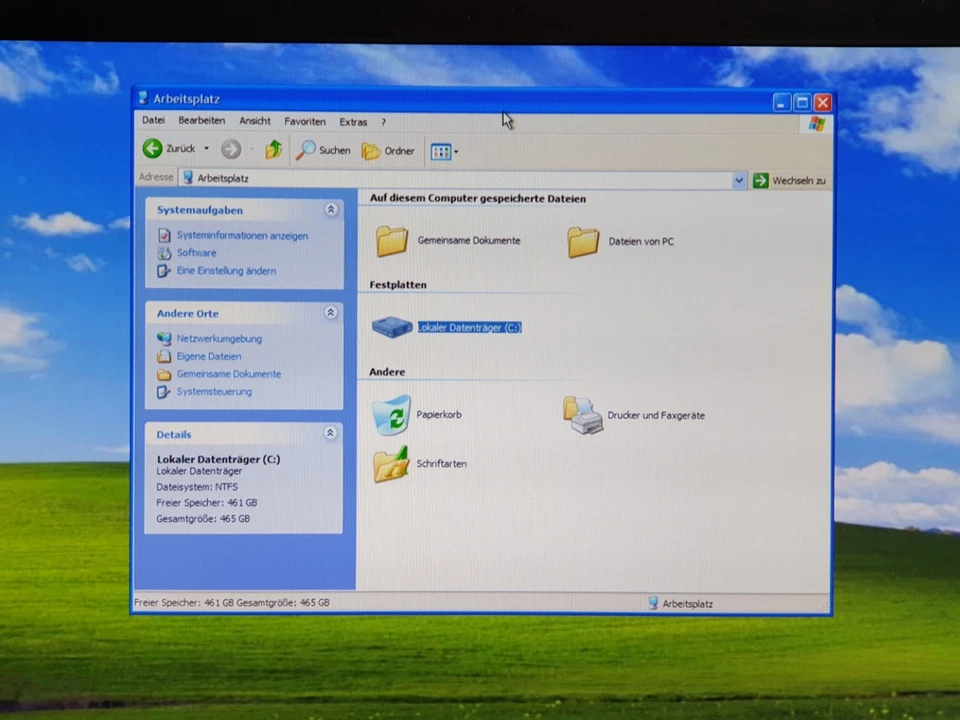Collapse the Andere Orte panel
This screenshot has height=720, width=960.
(x=330, y=313)
